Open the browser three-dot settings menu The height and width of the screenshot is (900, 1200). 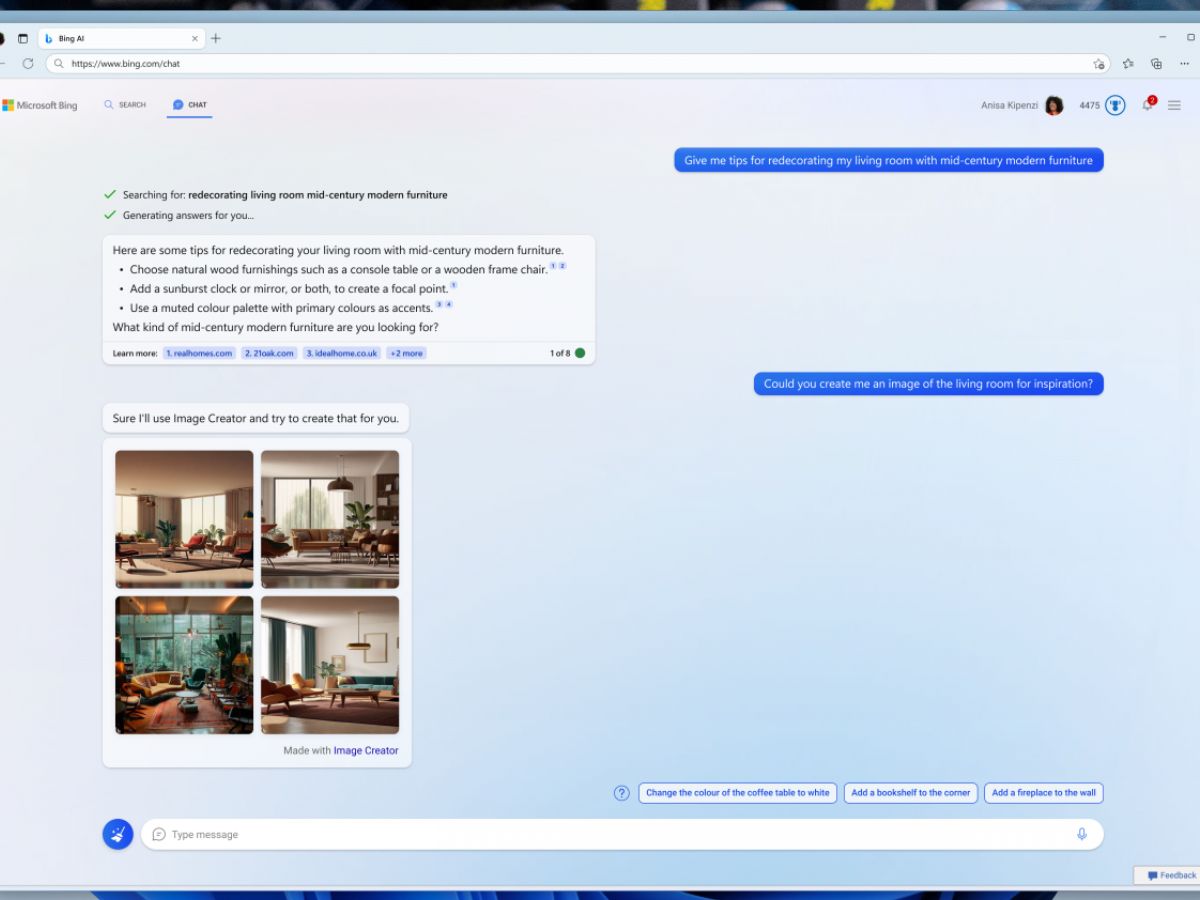click(x=1184, y=63)
